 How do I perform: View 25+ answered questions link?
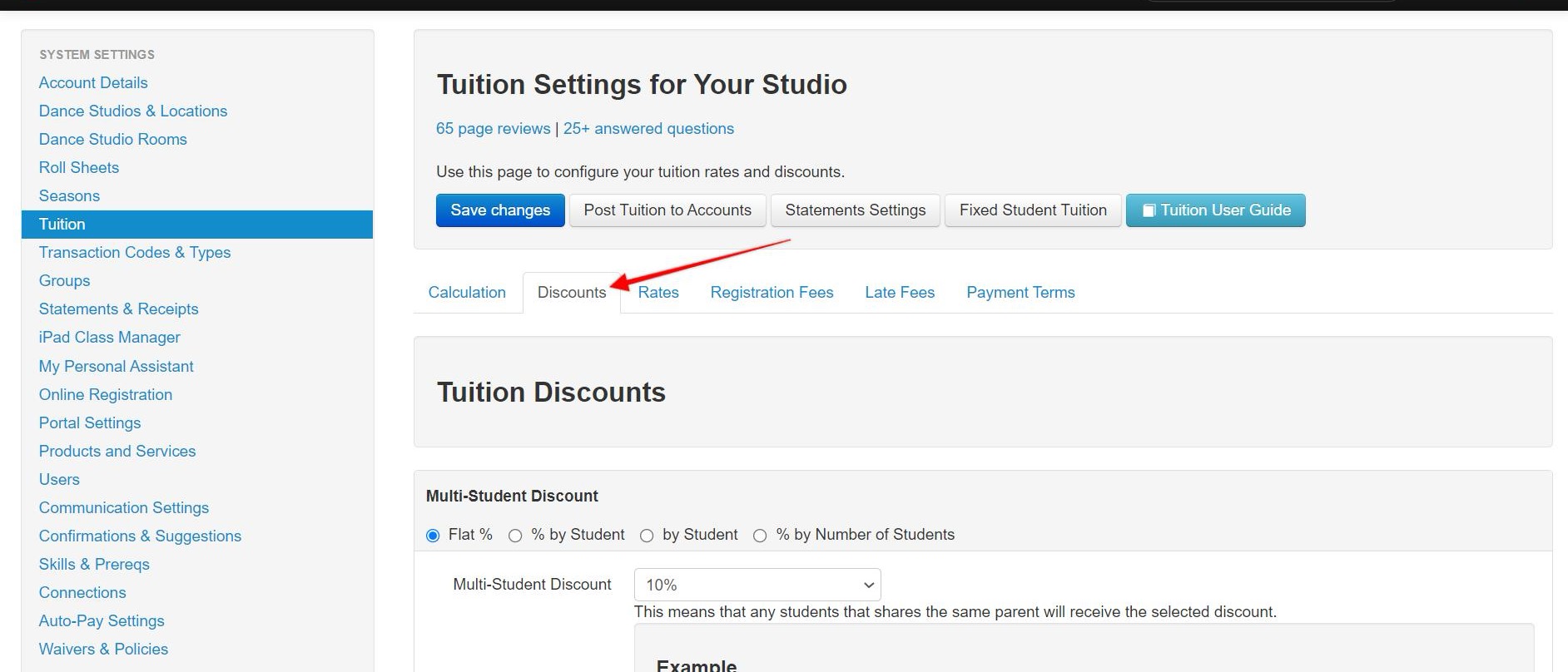648,129
